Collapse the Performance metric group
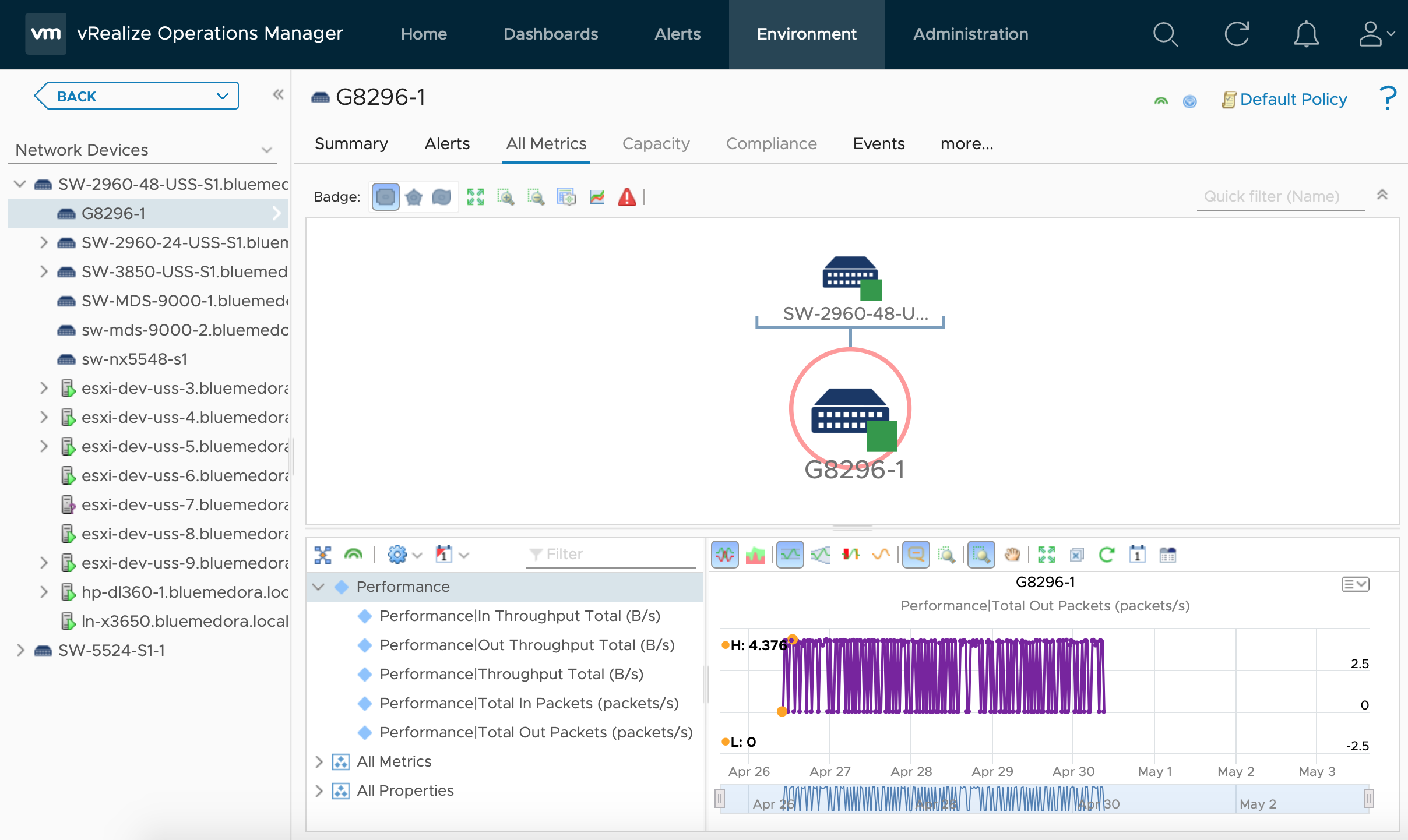The width and height of the screenshot is (1408, 840). [x=318, y=587]
